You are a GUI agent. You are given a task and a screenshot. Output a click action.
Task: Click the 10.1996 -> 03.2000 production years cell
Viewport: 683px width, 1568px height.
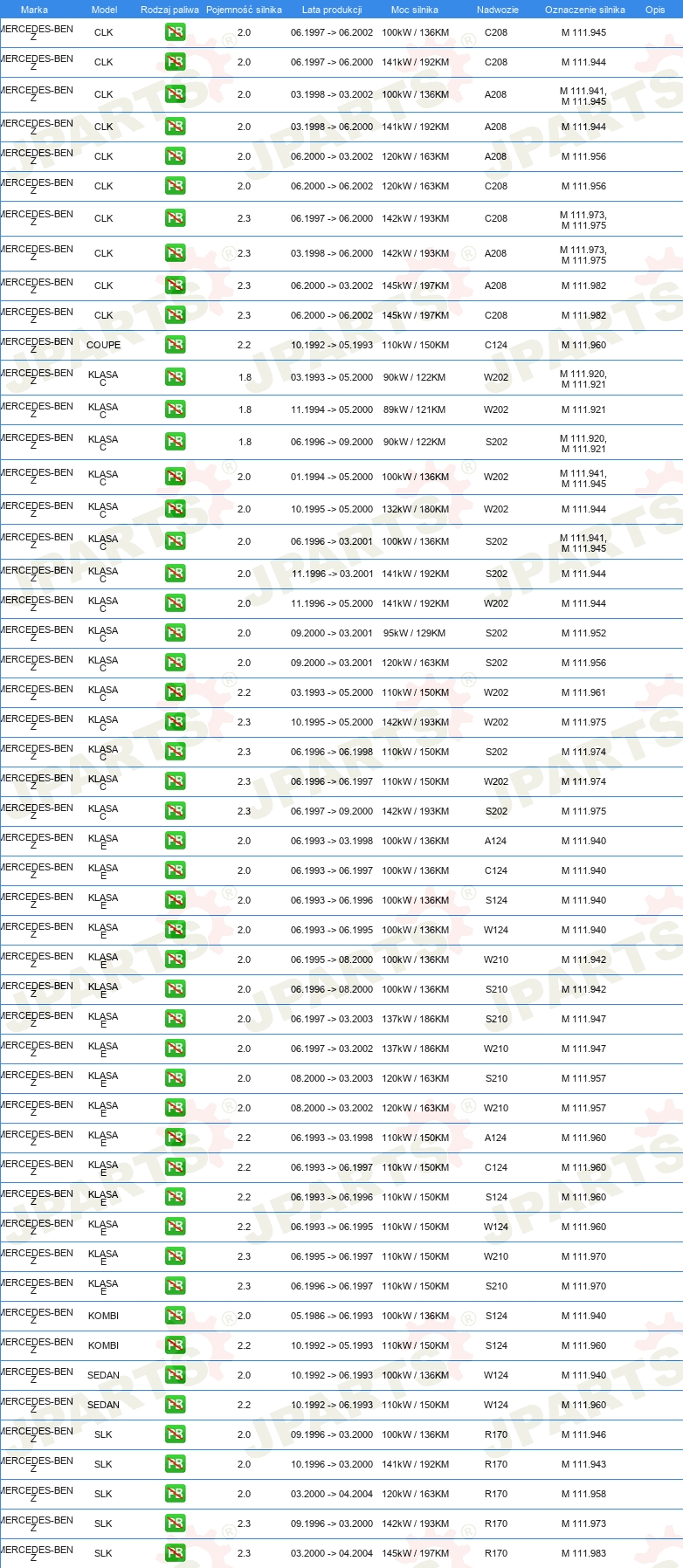click(332, 1464)
